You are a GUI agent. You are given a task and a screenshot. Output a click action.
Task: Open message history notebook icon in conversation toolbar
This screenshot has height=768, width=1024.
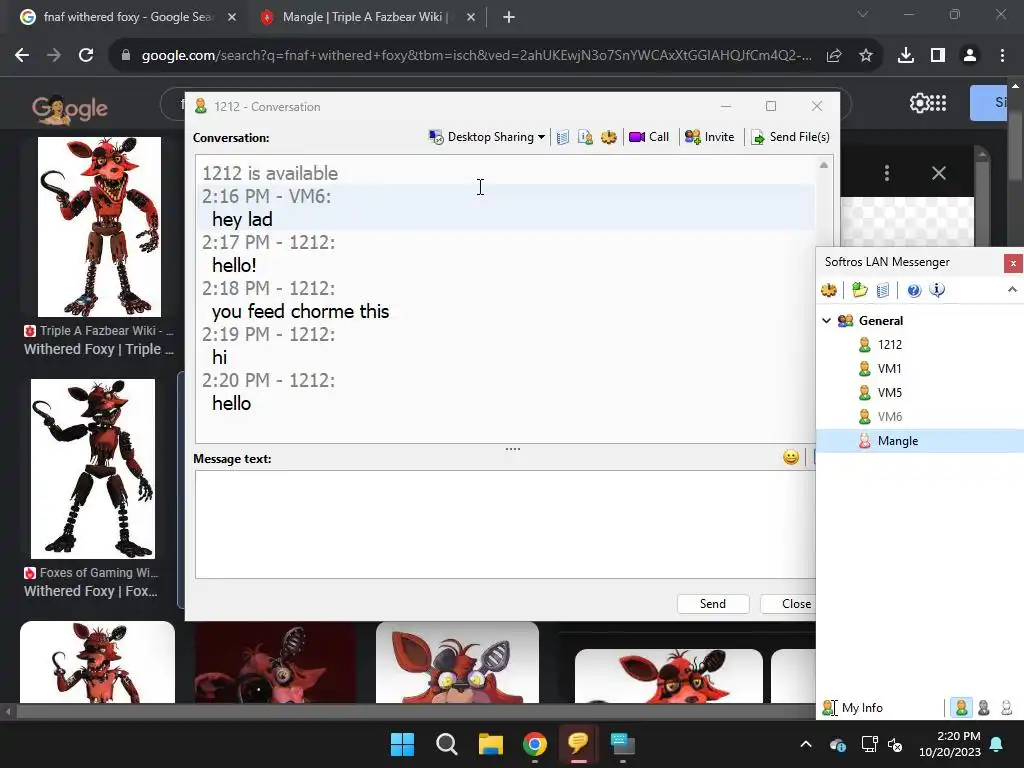(x=563, y=137)
